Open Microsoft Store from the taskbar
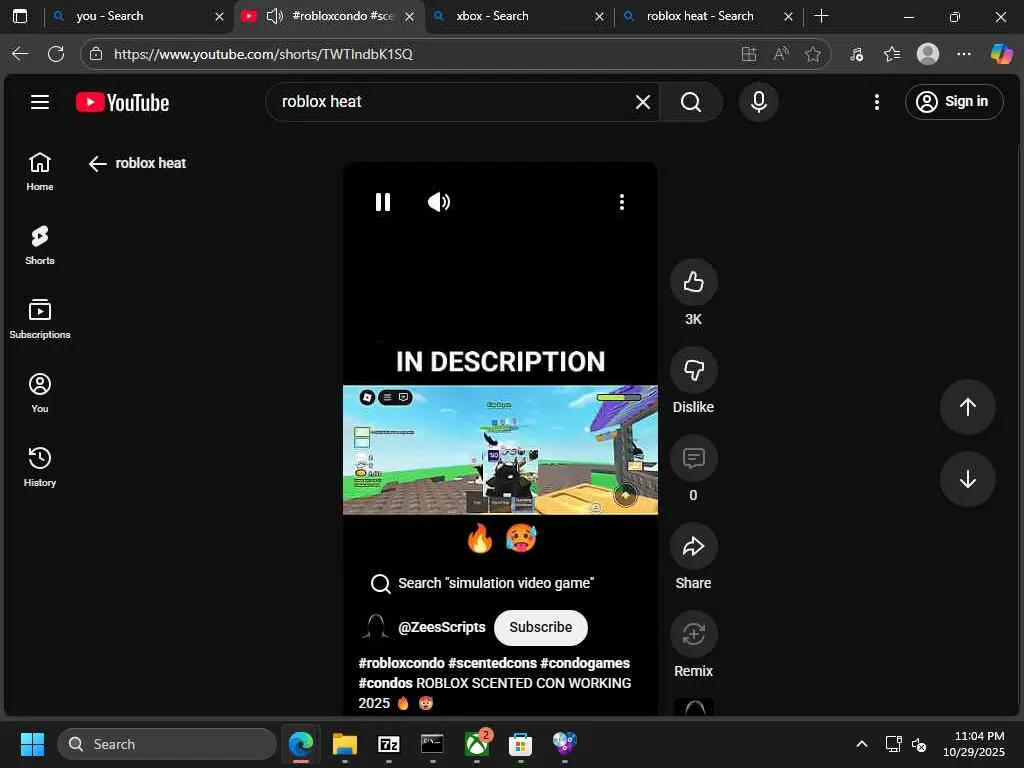The height and width of the screenshot is (768, 1024). (x=520, y=744)
